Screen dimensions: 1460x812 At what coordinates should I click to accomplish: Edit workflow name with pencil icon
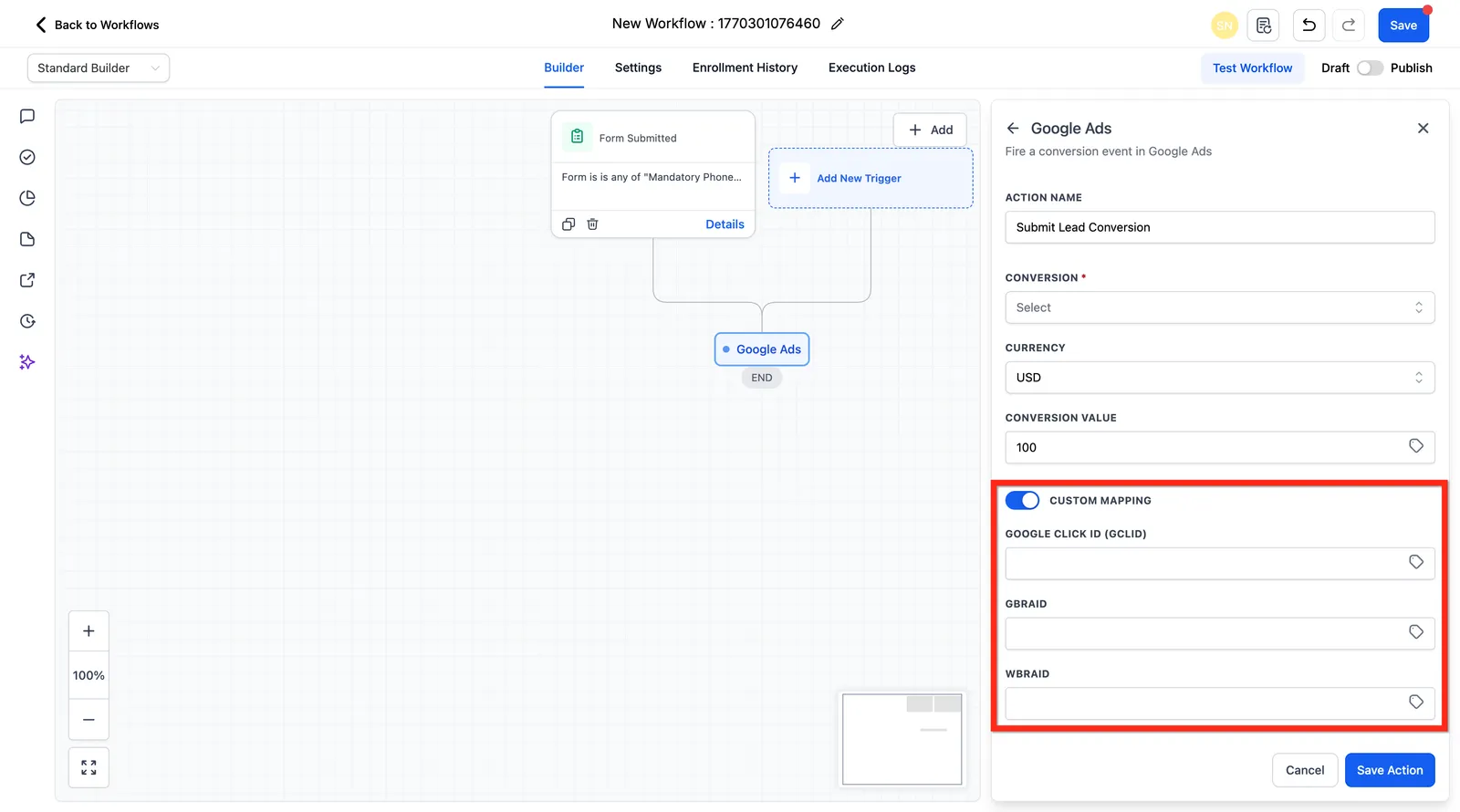(x=838, y=24)
